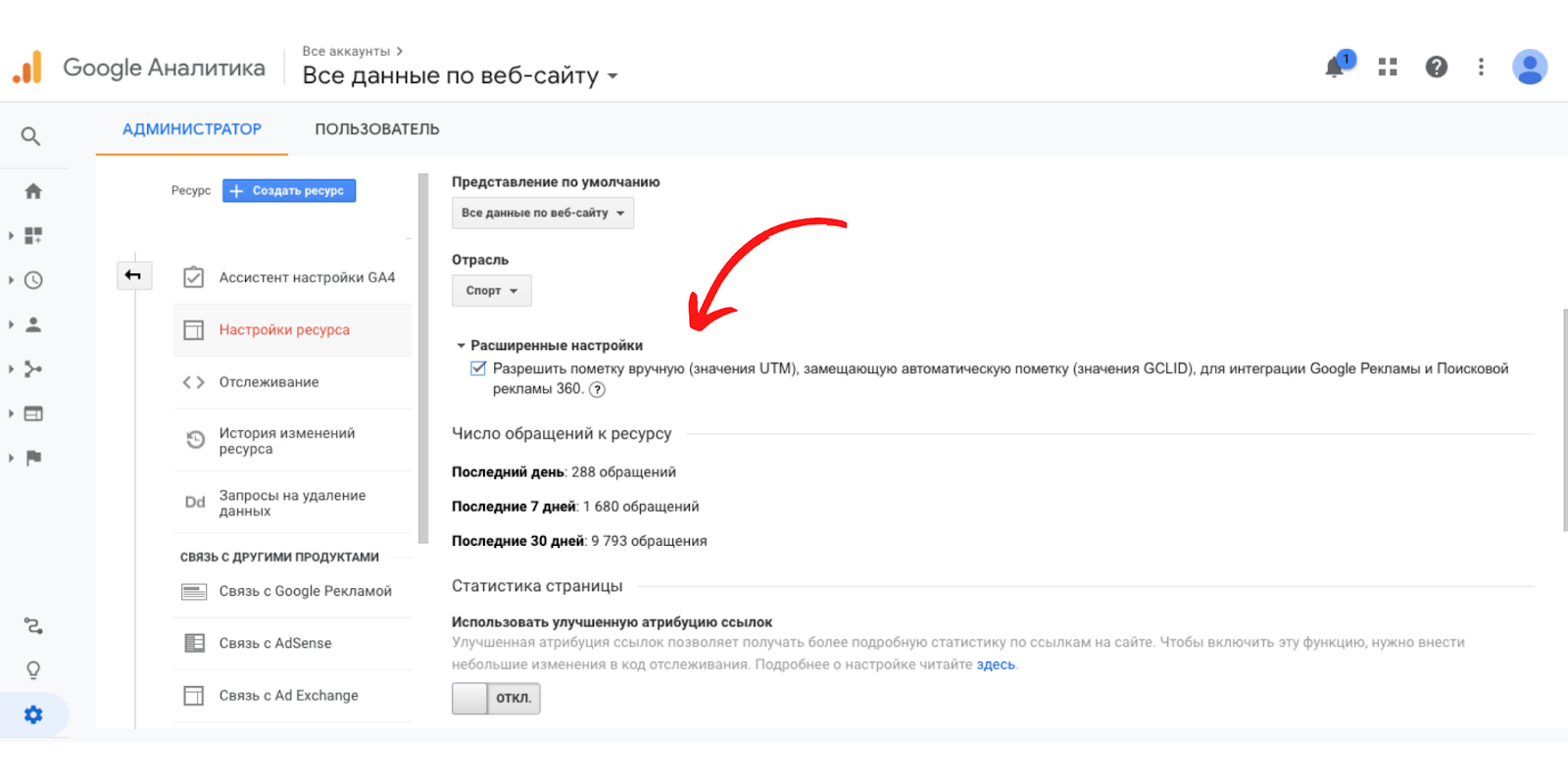The height and width of the screenshot is (784, 1568).
Task: Open the Admin gear icon
Action: point(33,714)
